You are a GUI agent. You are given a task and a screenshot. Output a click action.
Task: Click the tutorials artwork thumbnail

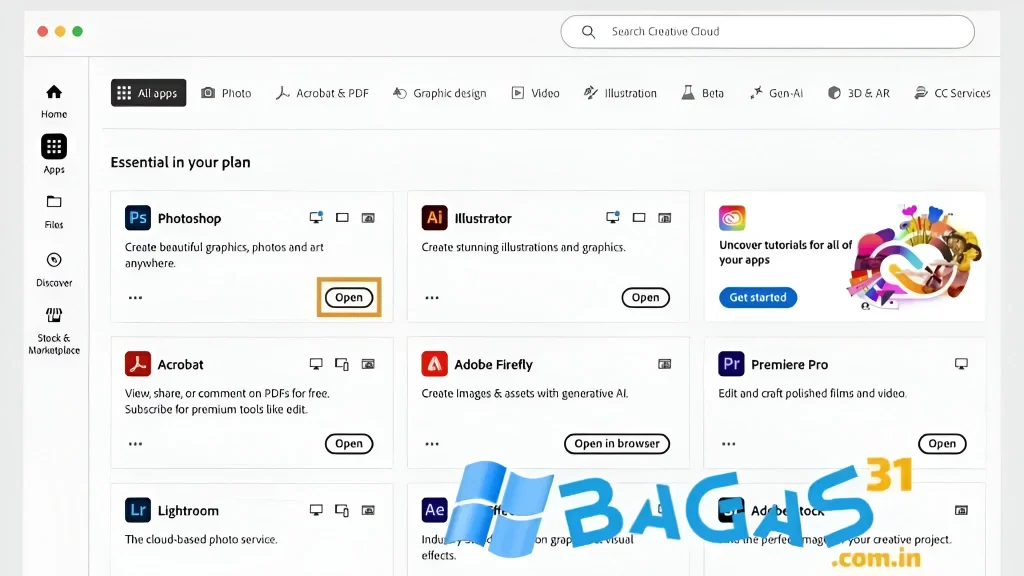coord(914,257)
